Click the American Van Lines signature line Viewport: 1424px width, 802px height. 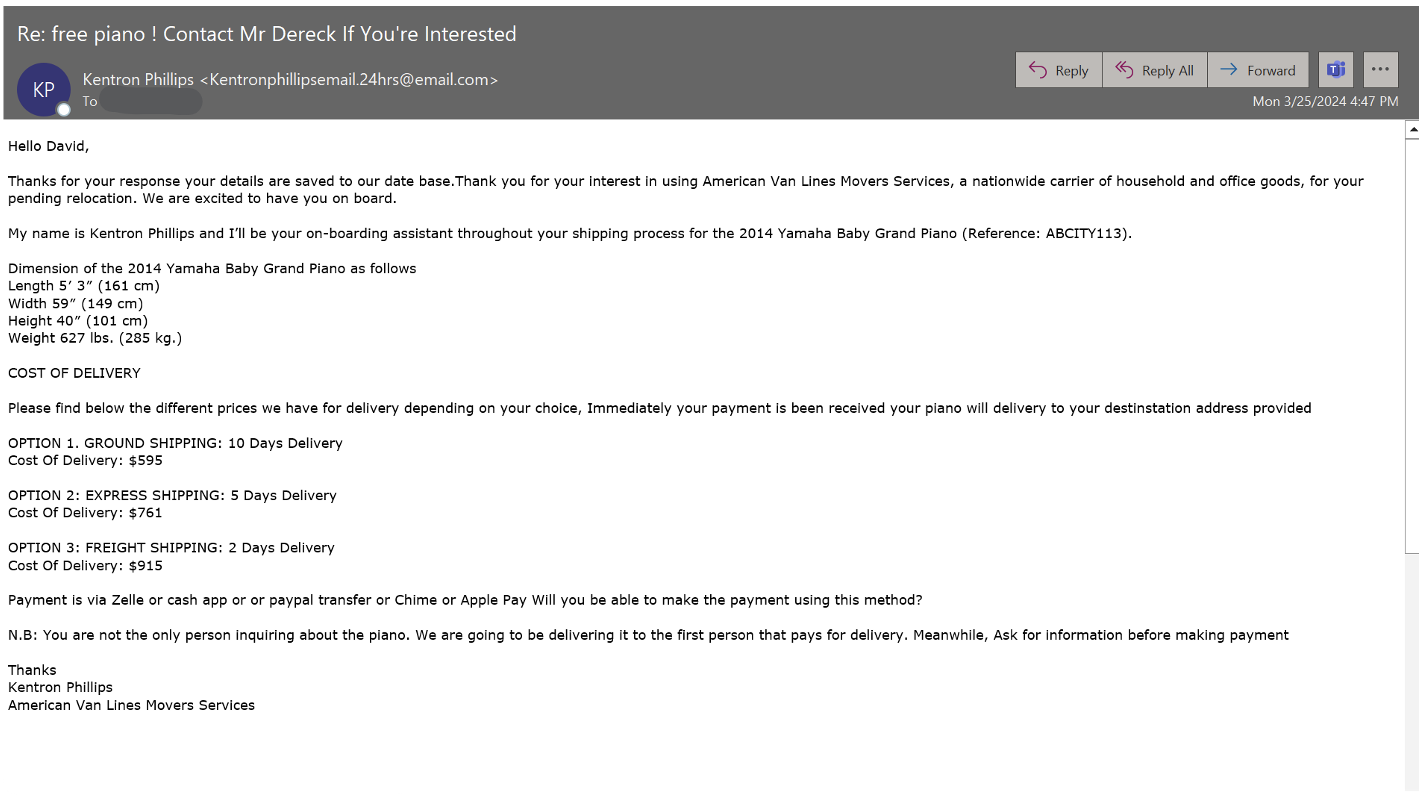coord(131,705)
